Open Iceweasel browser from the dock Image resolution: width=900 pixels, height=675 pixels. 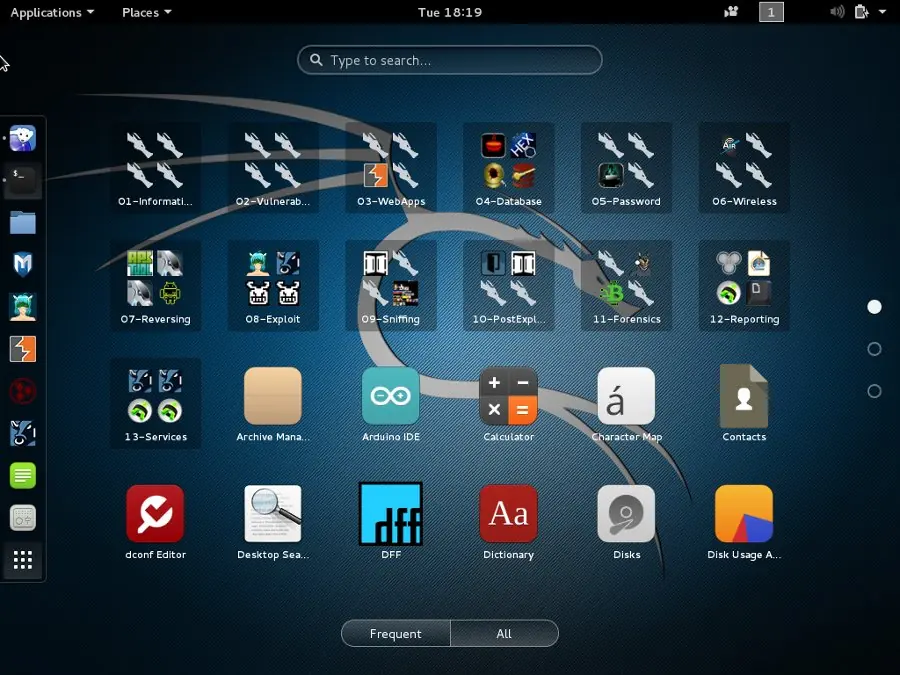pos(23,138)
